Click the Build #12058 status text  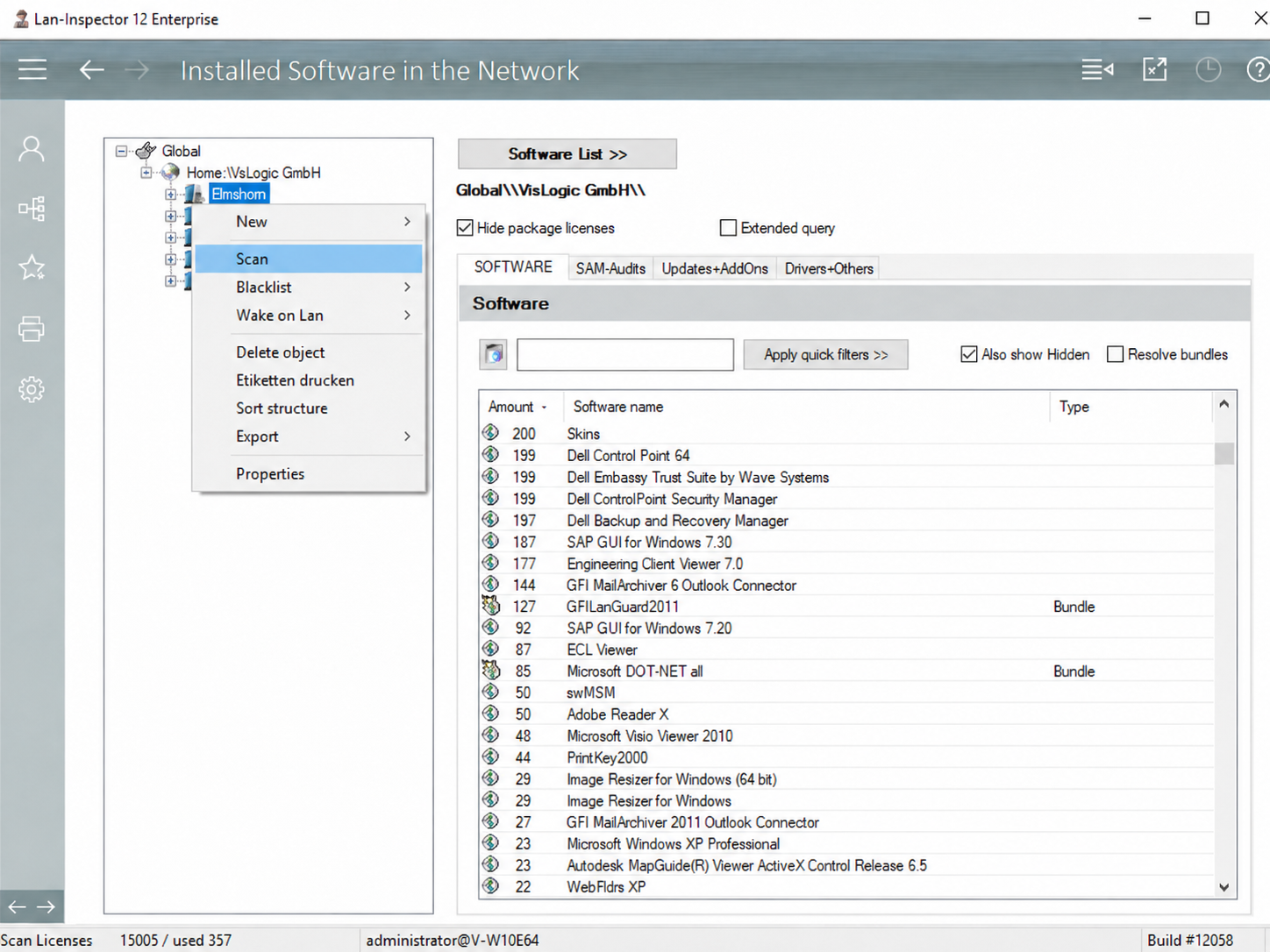[1190, 940]
